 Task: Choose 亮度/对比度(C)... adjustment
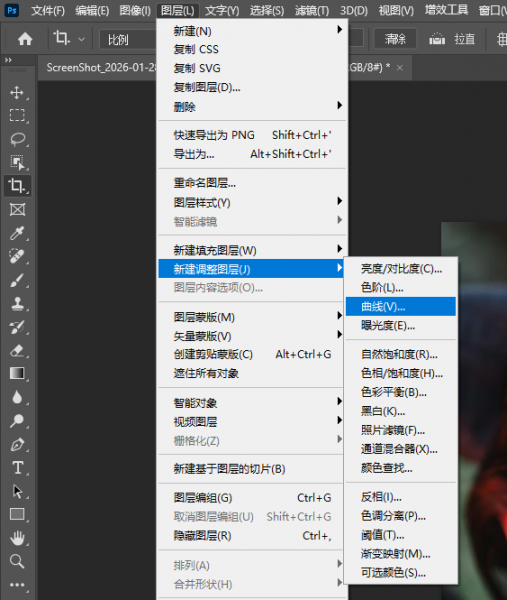tap(401, 269)
